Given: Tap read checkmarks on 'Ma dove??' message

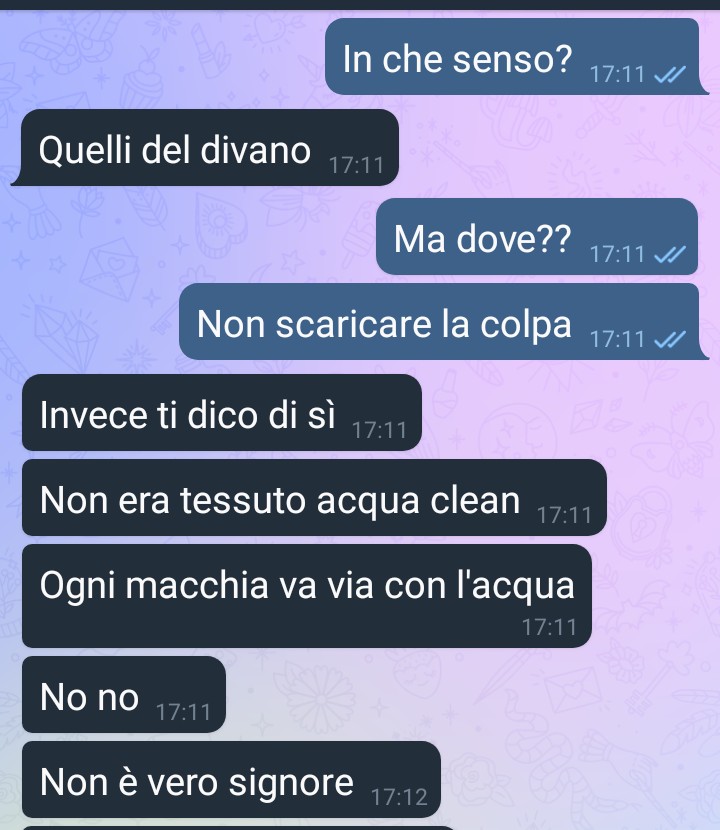Looking at the screenshot, I should tap(670, 255).
